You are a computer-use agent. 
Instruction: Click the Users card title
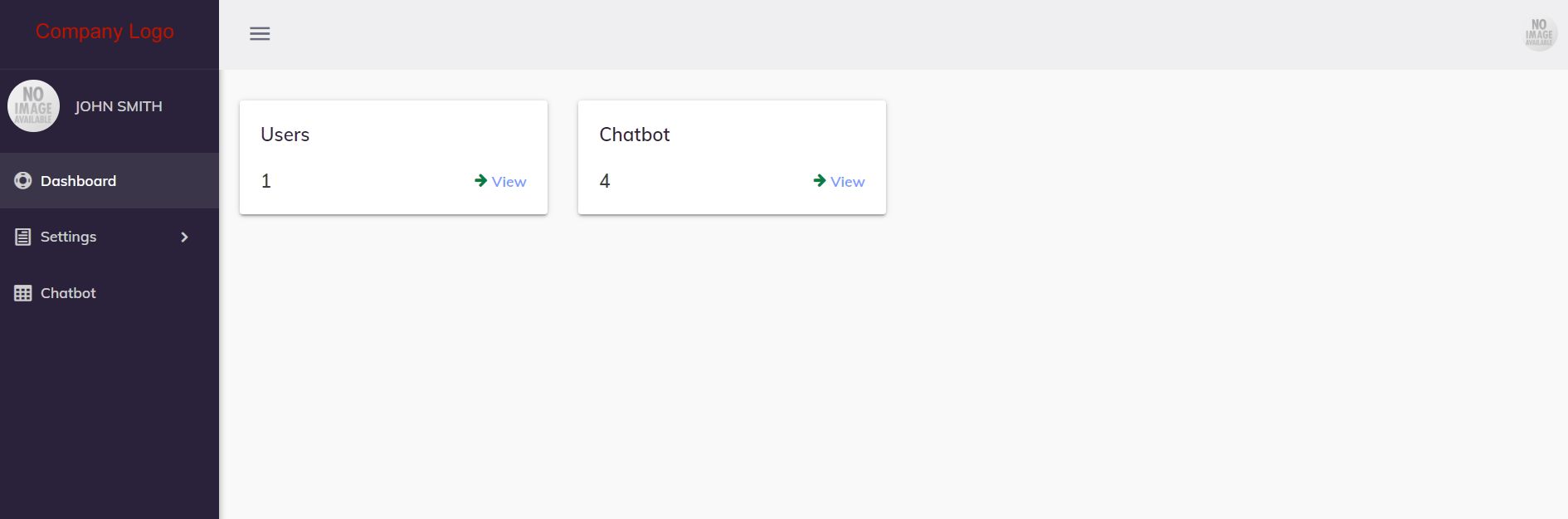pyautogui.click(x=285, y=135)
